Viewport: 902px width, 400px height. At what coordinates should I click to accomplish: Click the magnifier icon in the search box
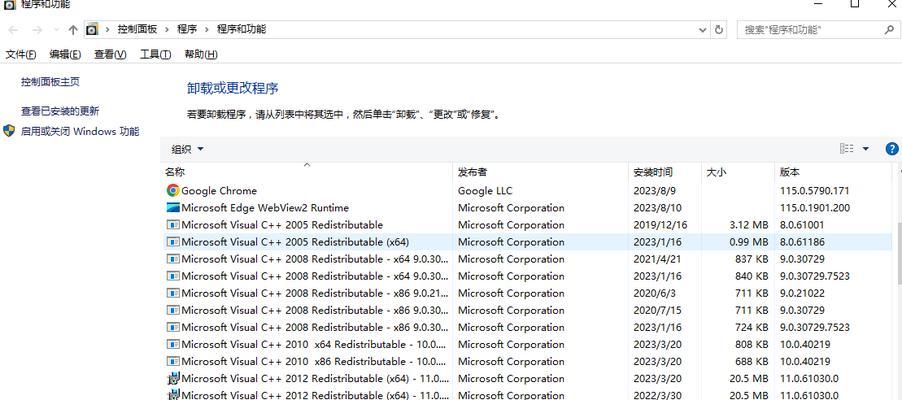[x=889, y=30]
